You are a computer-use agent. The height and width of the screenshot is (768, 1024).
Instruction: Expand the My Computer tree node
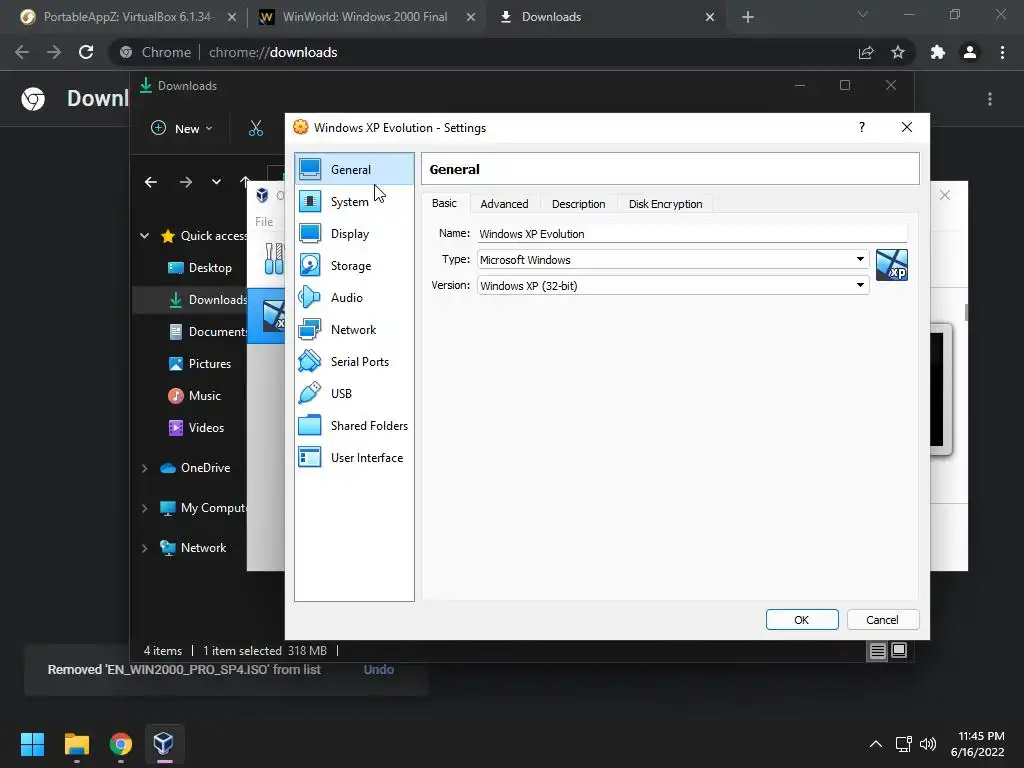144,508
